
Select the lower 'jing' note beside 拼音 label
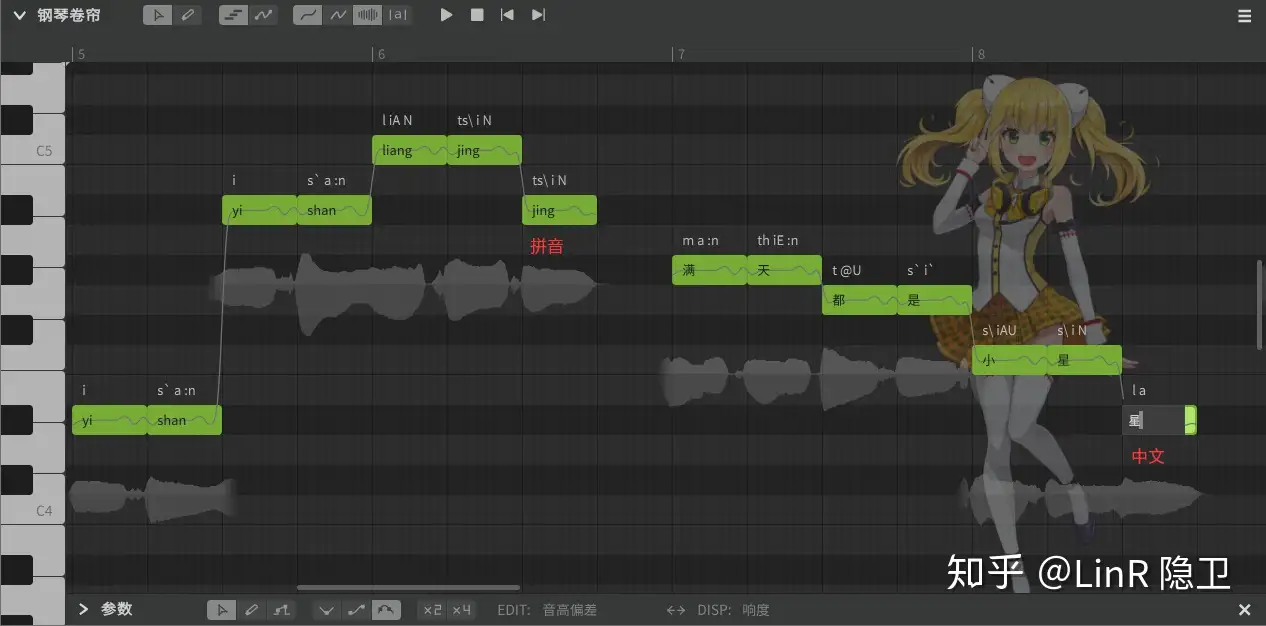(x=559, y=210)
